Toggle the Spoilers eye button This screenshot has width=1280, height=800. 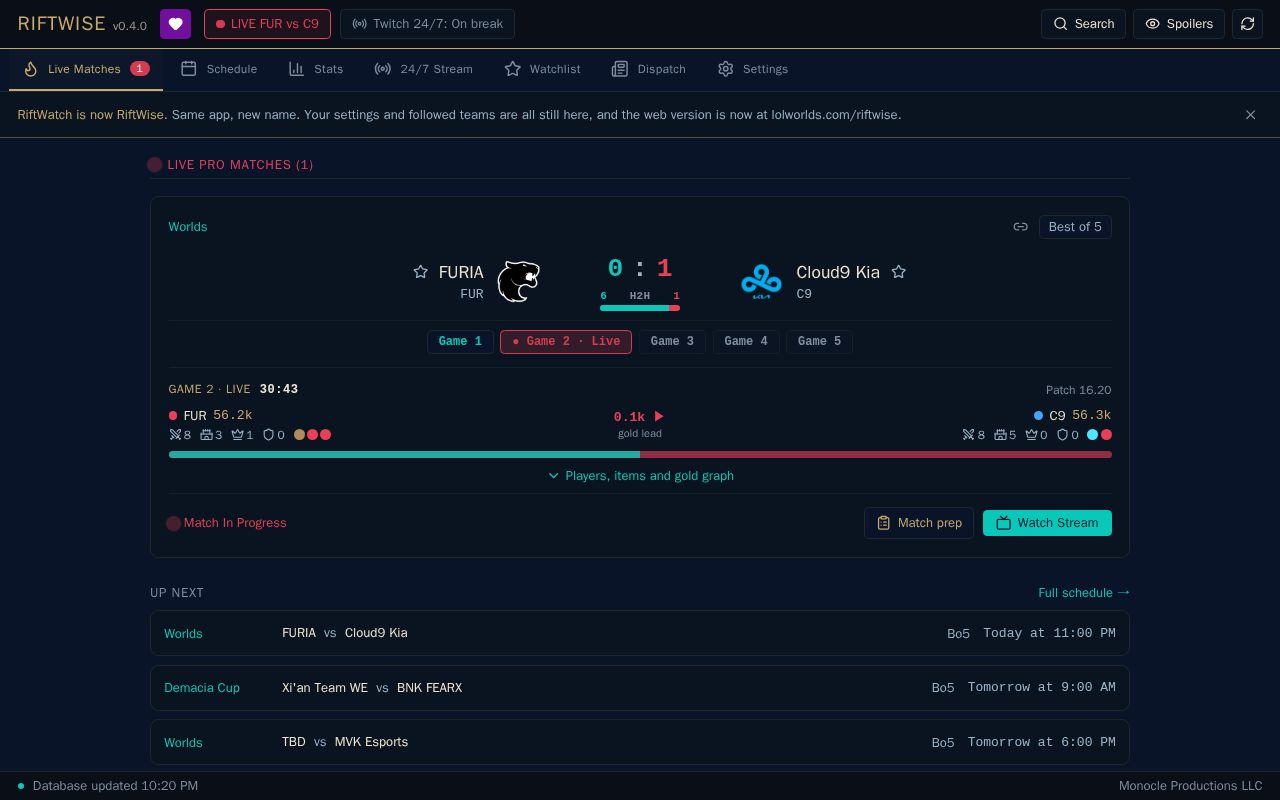tap(1179, 24)
